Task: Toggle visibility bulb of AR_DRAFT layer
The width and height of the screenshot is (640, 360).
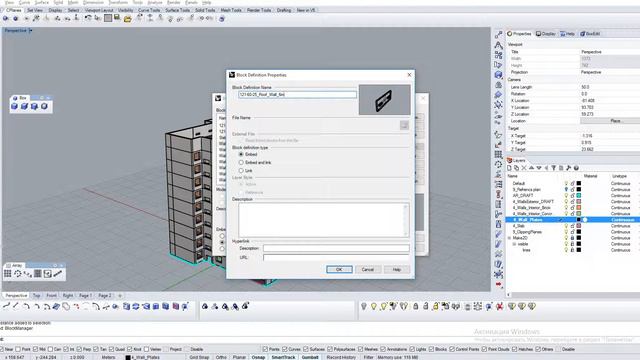Action: tap(566, 196)
